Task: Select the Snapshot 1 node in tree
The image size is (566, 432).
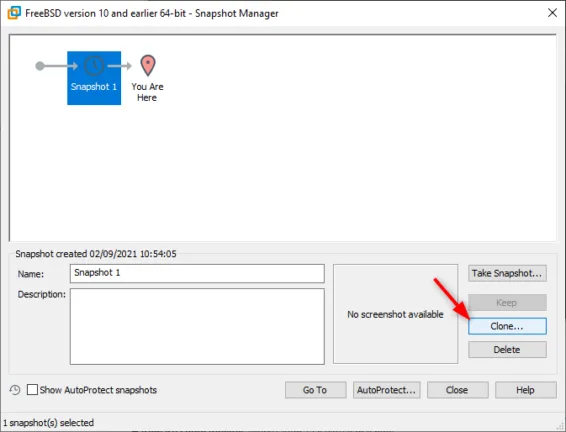Action: 94,78
